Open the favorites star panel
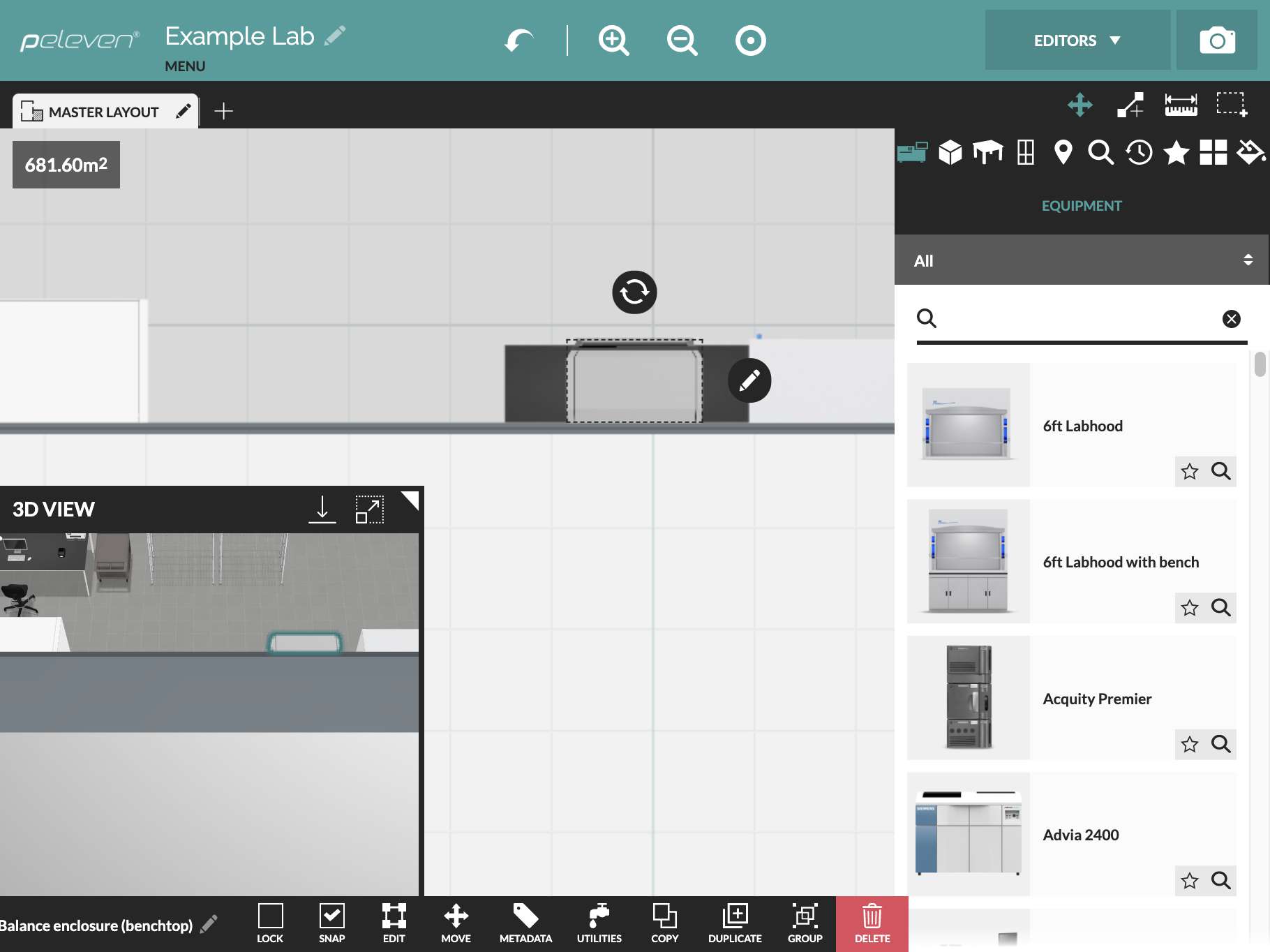The height and width of the screenshot is (952, 1270). [1176, 151]
